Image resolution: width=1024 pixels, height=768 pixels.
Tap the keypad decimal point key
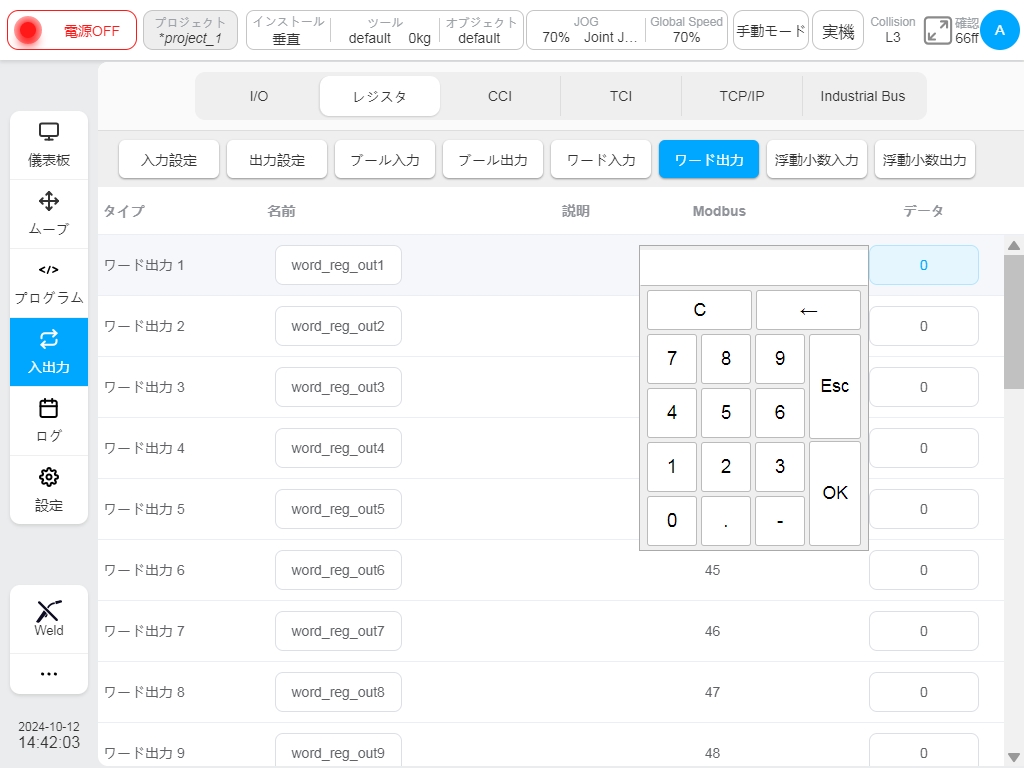[726, 521]
